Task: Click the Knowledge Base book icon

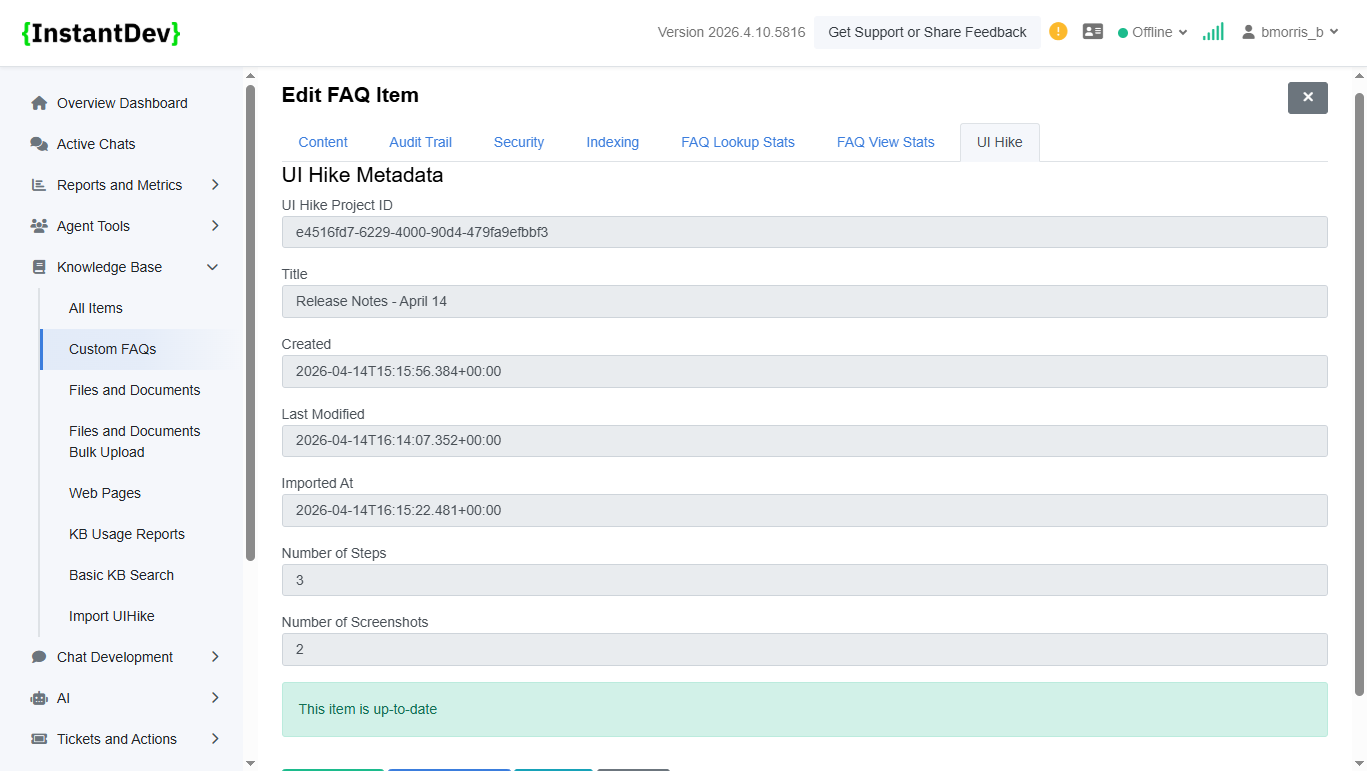Action: click(x=38, y=266)
